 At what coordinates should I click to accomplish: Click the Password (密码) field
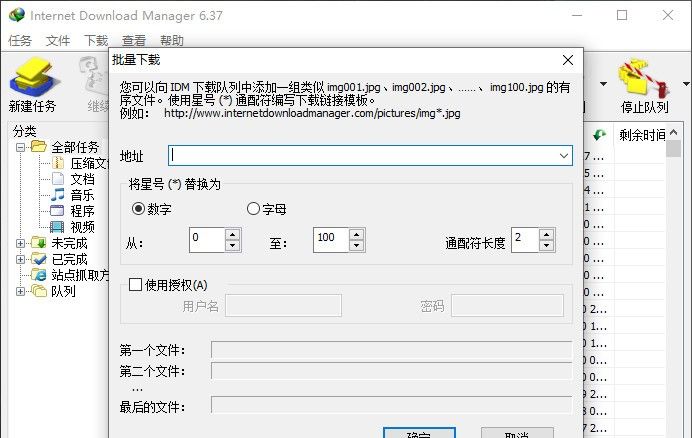click(x=507, y=306)
